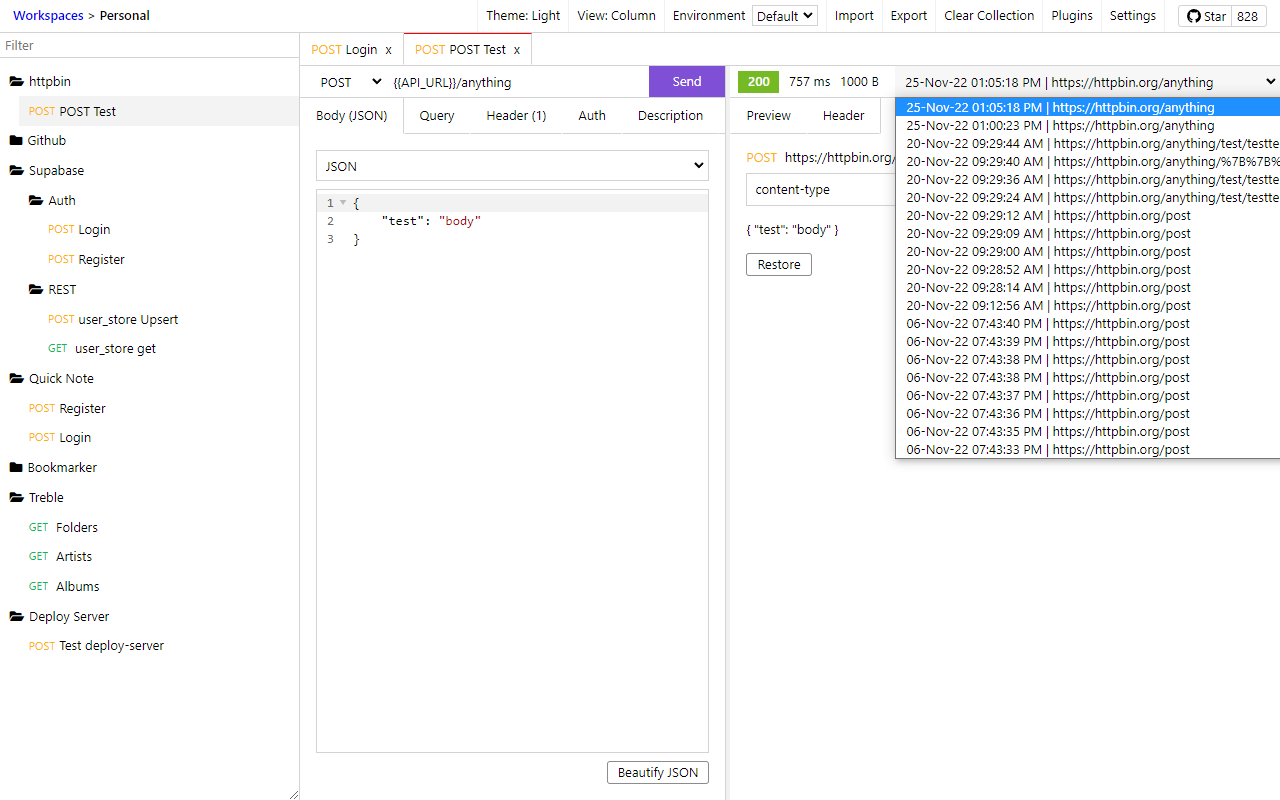Select history entry 20-Nov-22 09:29:40 AM

click(x=1088, y=162)
